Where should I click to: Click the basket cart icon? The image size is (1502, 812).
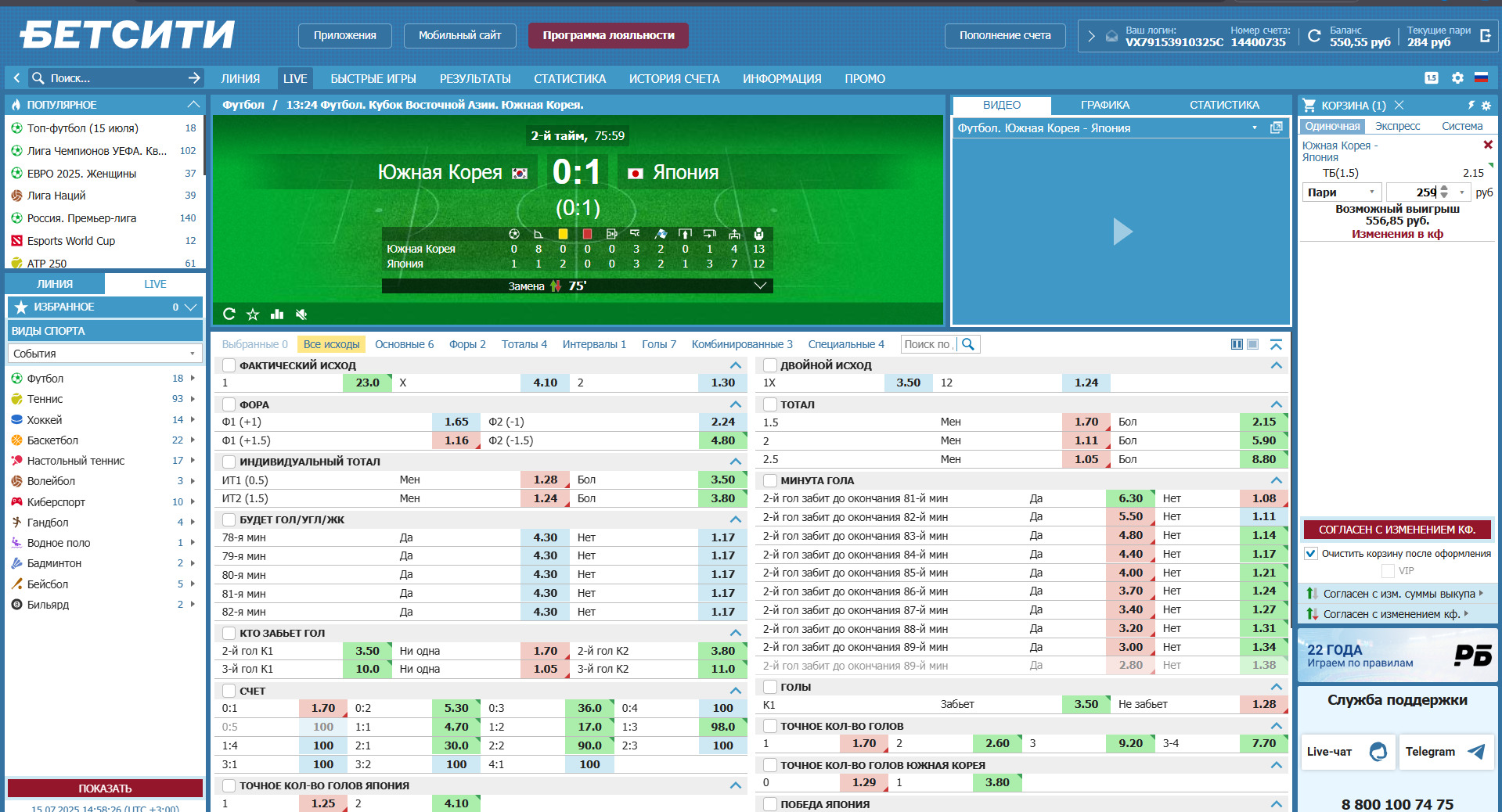pos(1309,105)
